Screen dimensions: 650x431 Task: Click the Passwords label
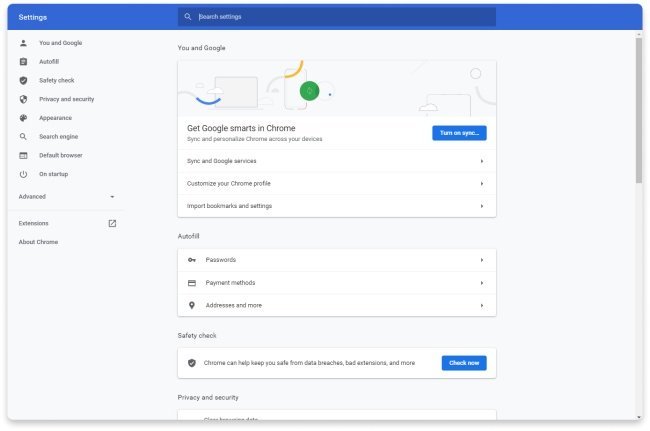click(221, 260)
